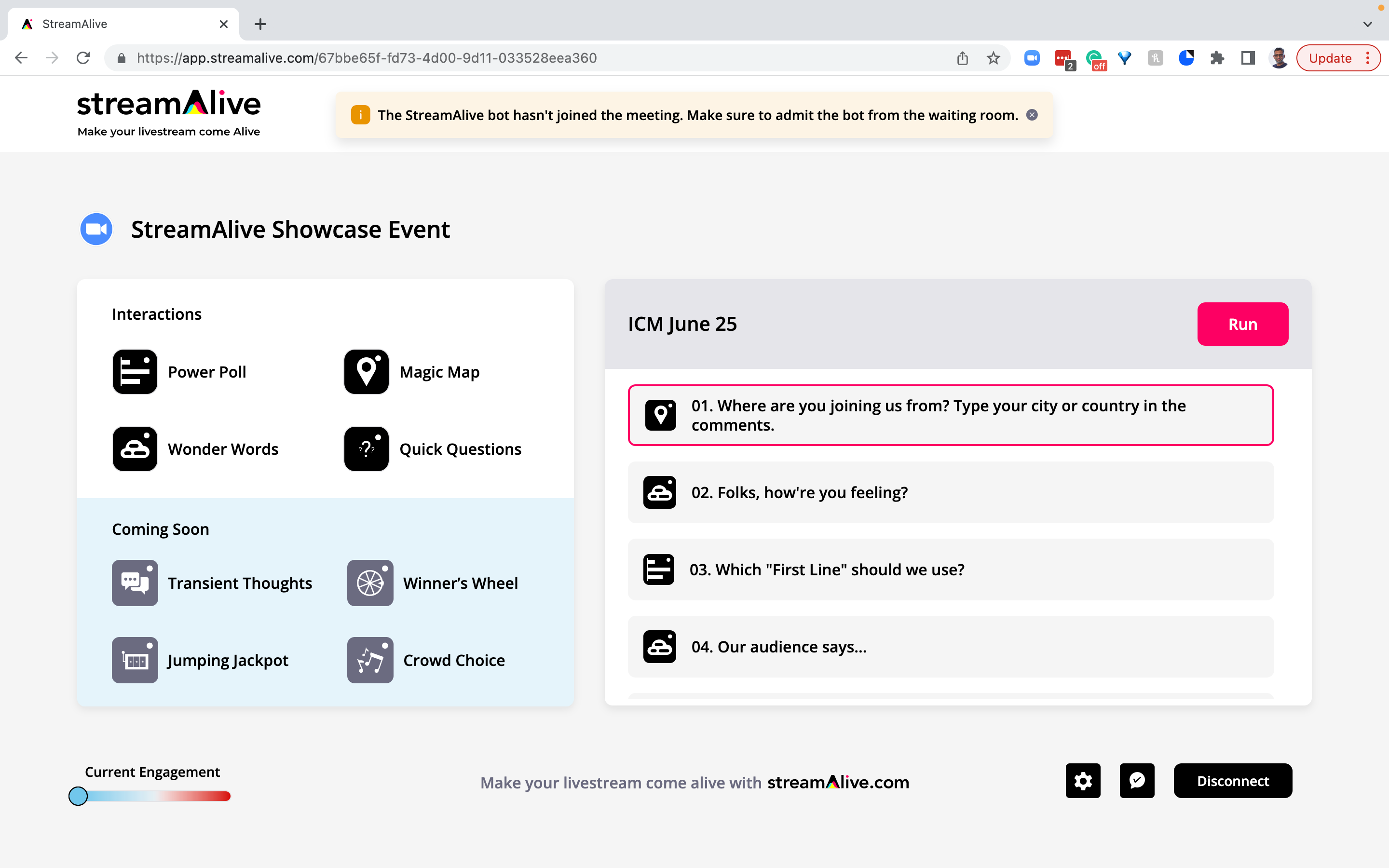Click the StreamAlive Showcase Event title

(290, 229)
